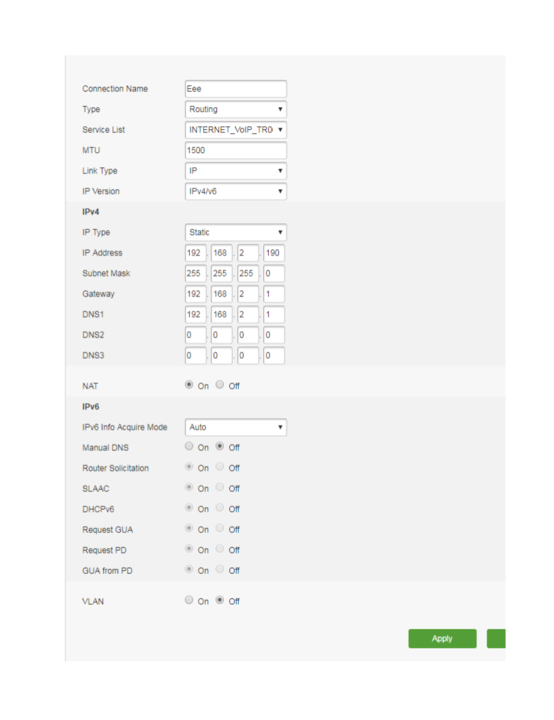The image size is (554, 720).
Task: Open the Link Type dropdown
Action: click(236, 171)
